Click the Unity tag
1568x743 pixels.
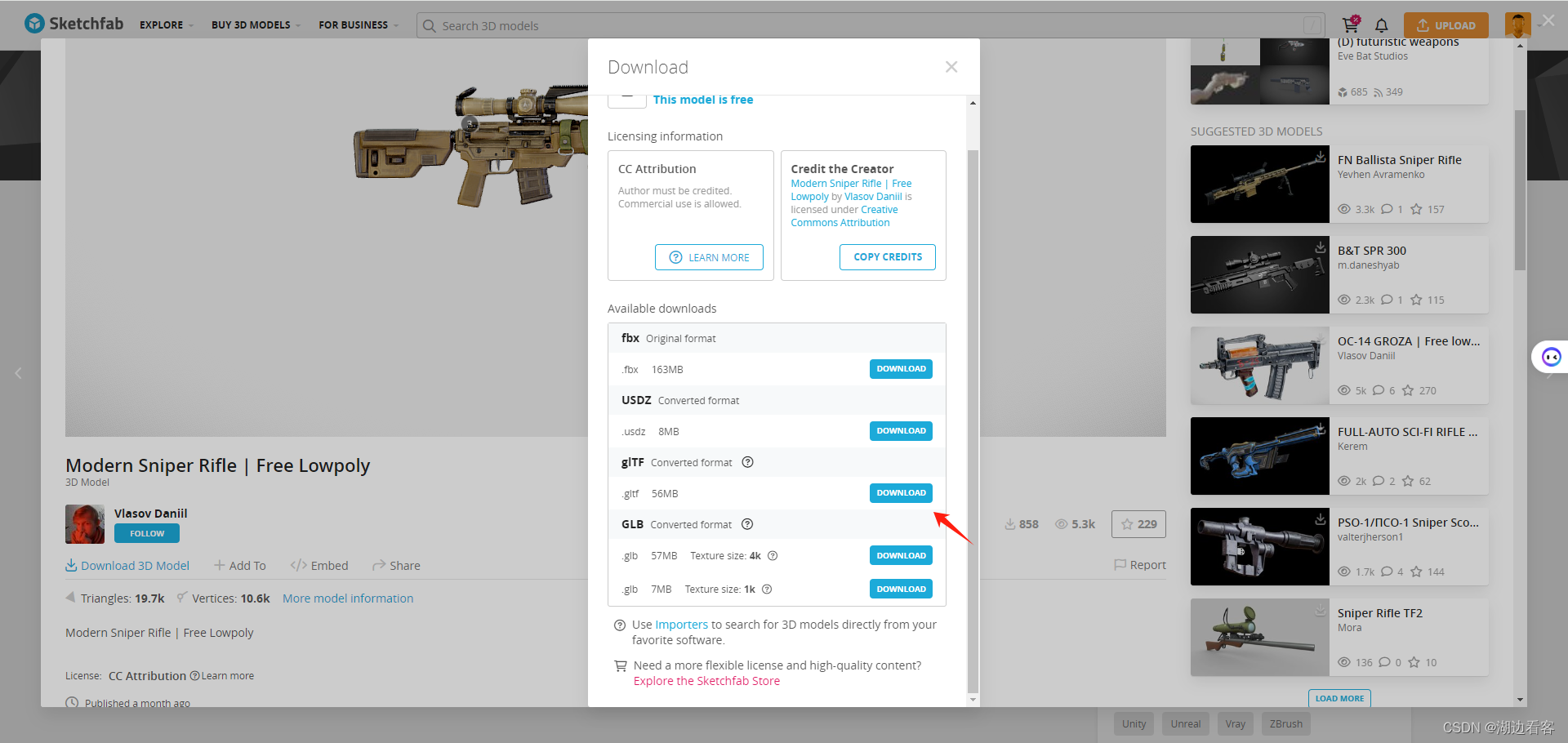point(1134,723)
